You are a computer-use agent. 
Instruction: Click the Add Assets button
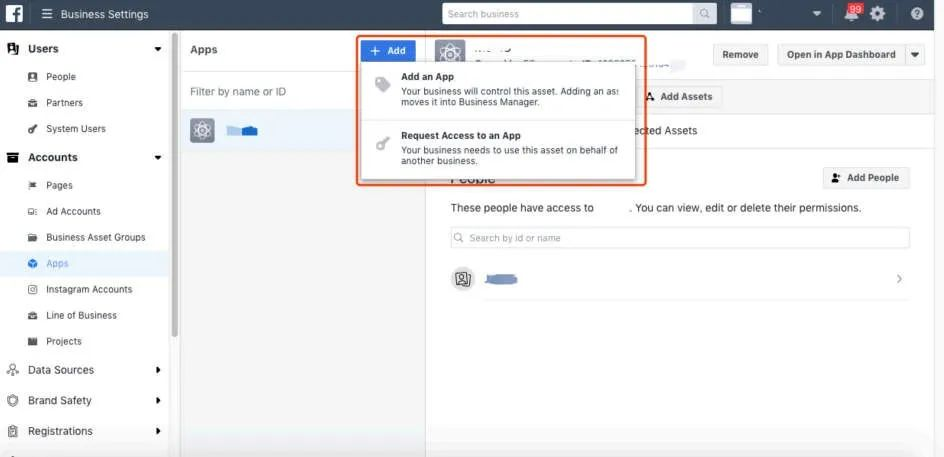[x=678, y=96]
